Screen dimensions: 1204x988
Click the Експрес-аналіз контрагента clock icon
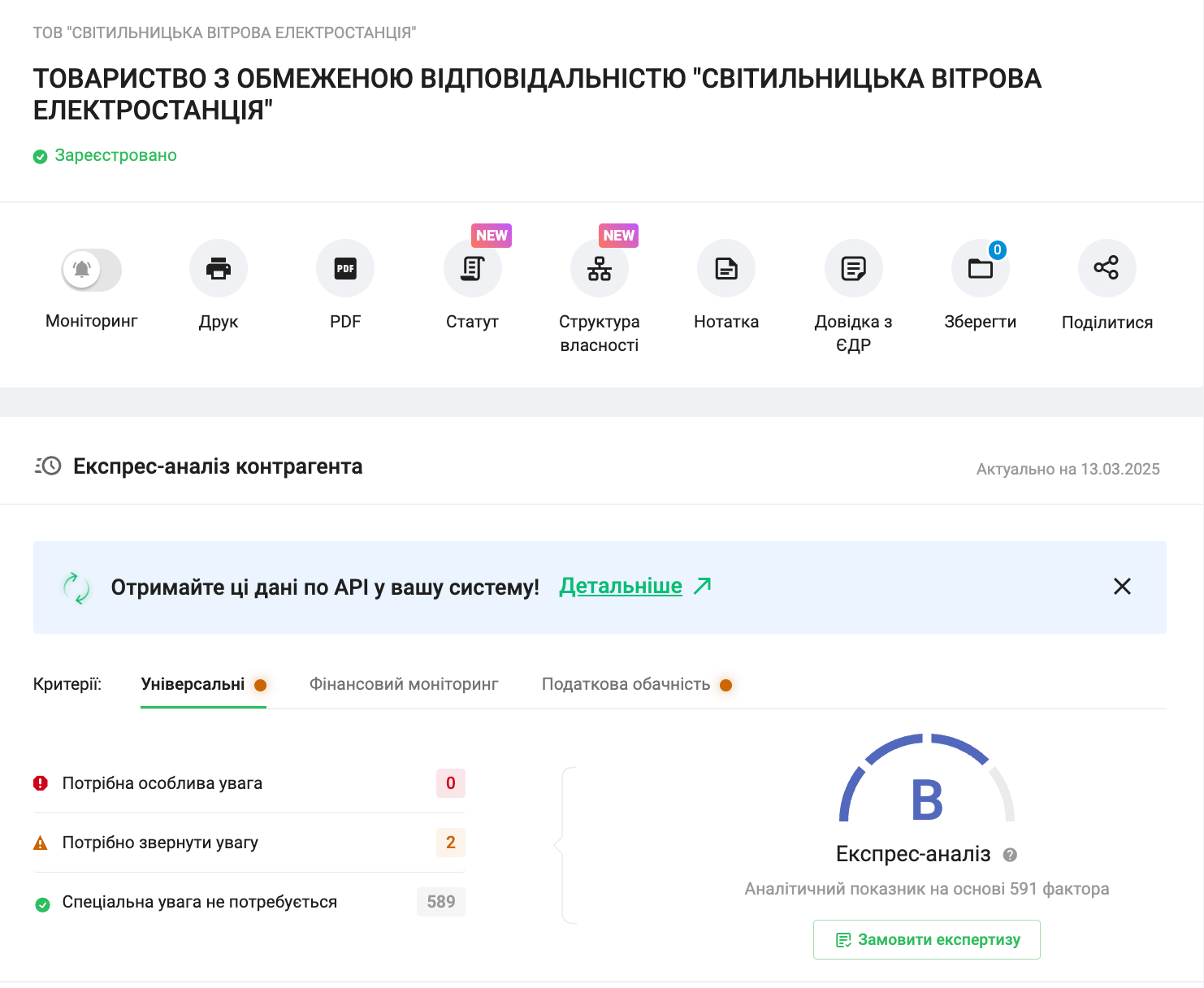pos(48,466)
